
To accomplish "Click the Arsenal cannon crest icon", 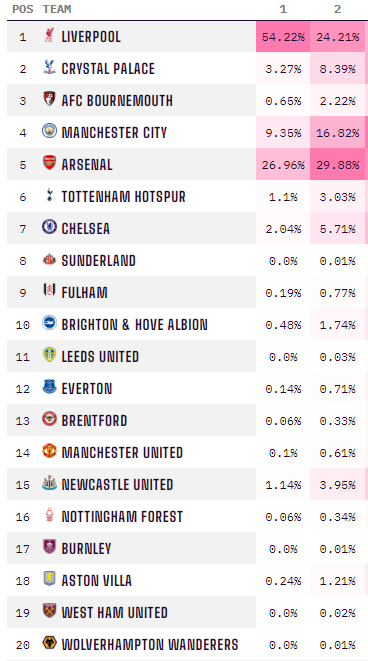I will [49, 163].
